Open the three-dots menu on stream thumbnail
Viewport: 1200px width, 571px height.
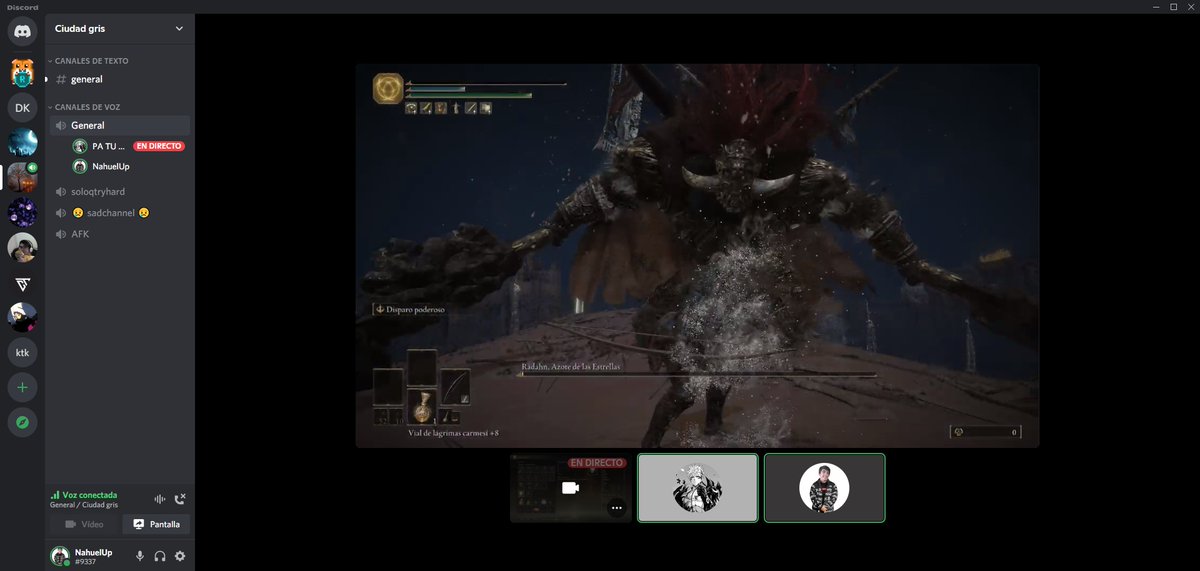616,508
